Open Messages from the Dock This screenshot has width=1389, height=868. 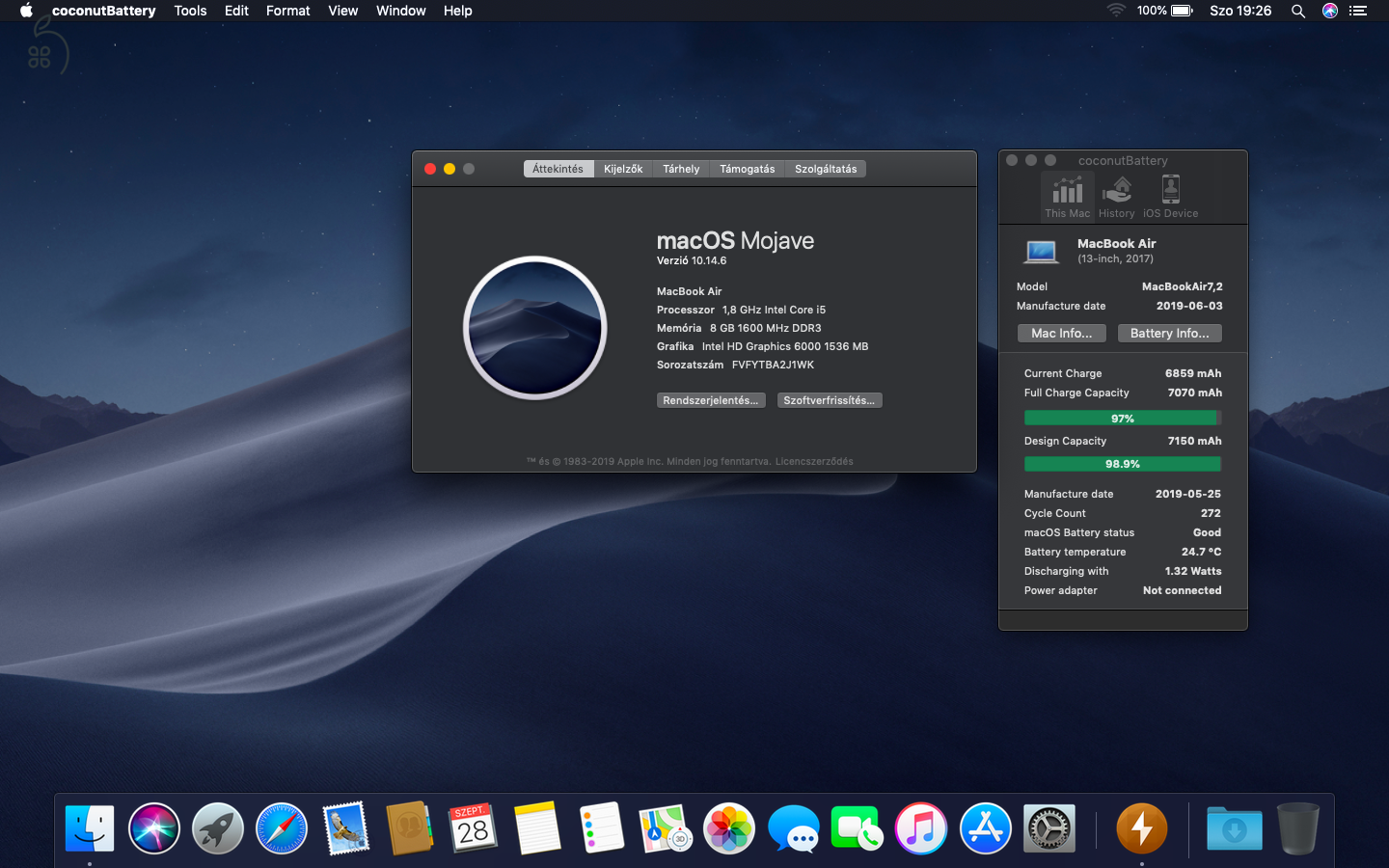[x=794, y=828]
